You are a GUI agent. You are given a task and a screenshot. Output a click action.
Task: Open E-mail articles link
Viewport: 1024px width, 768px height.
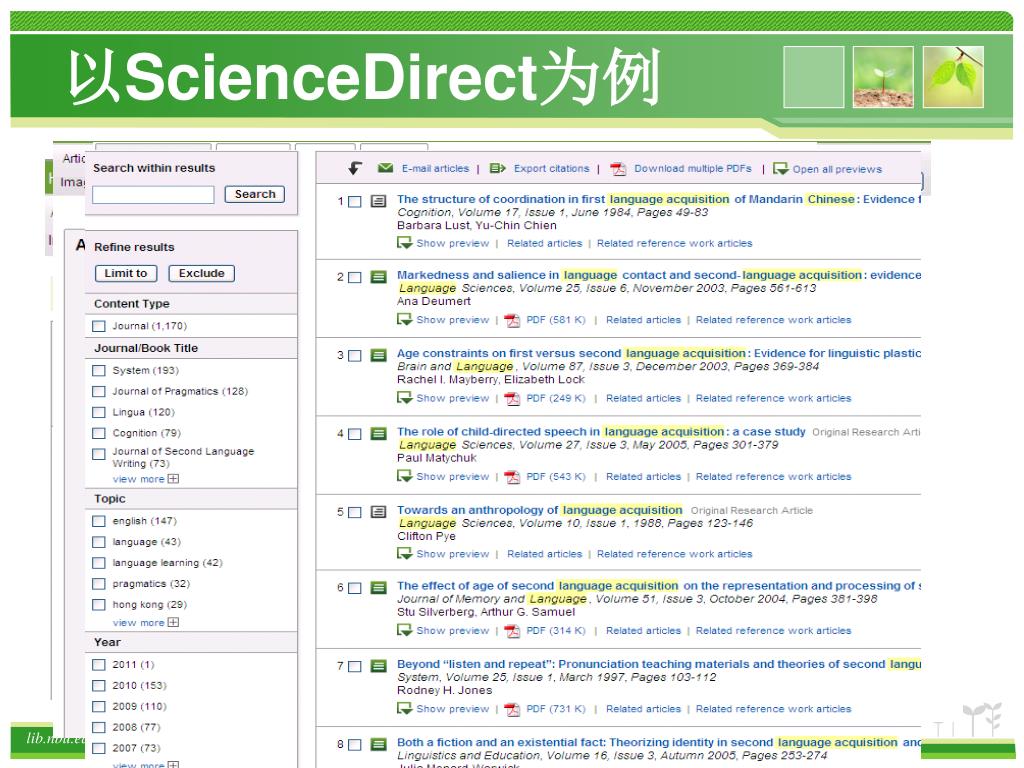(x=435, y=168)
